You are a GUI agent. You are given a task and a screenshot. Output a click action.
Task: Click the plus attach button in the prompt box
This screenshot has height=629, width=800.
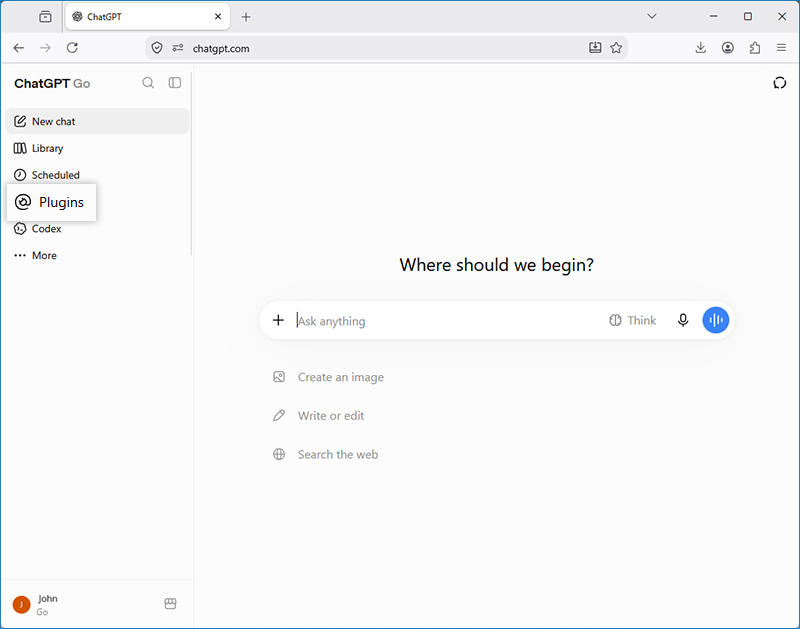(x=278, y=320)
